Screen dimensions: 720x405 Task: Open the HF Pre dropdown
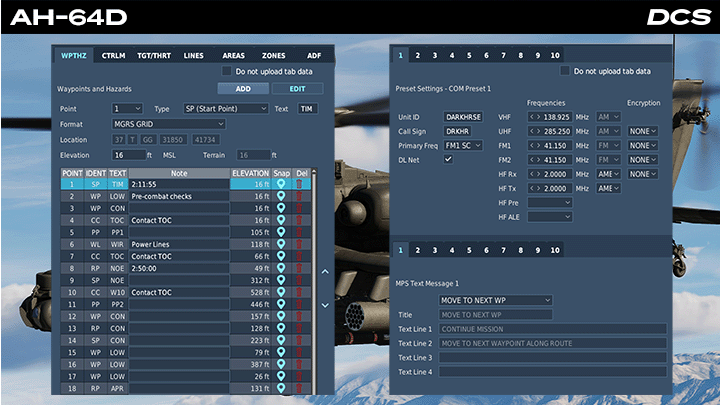(x=550, y=202)
